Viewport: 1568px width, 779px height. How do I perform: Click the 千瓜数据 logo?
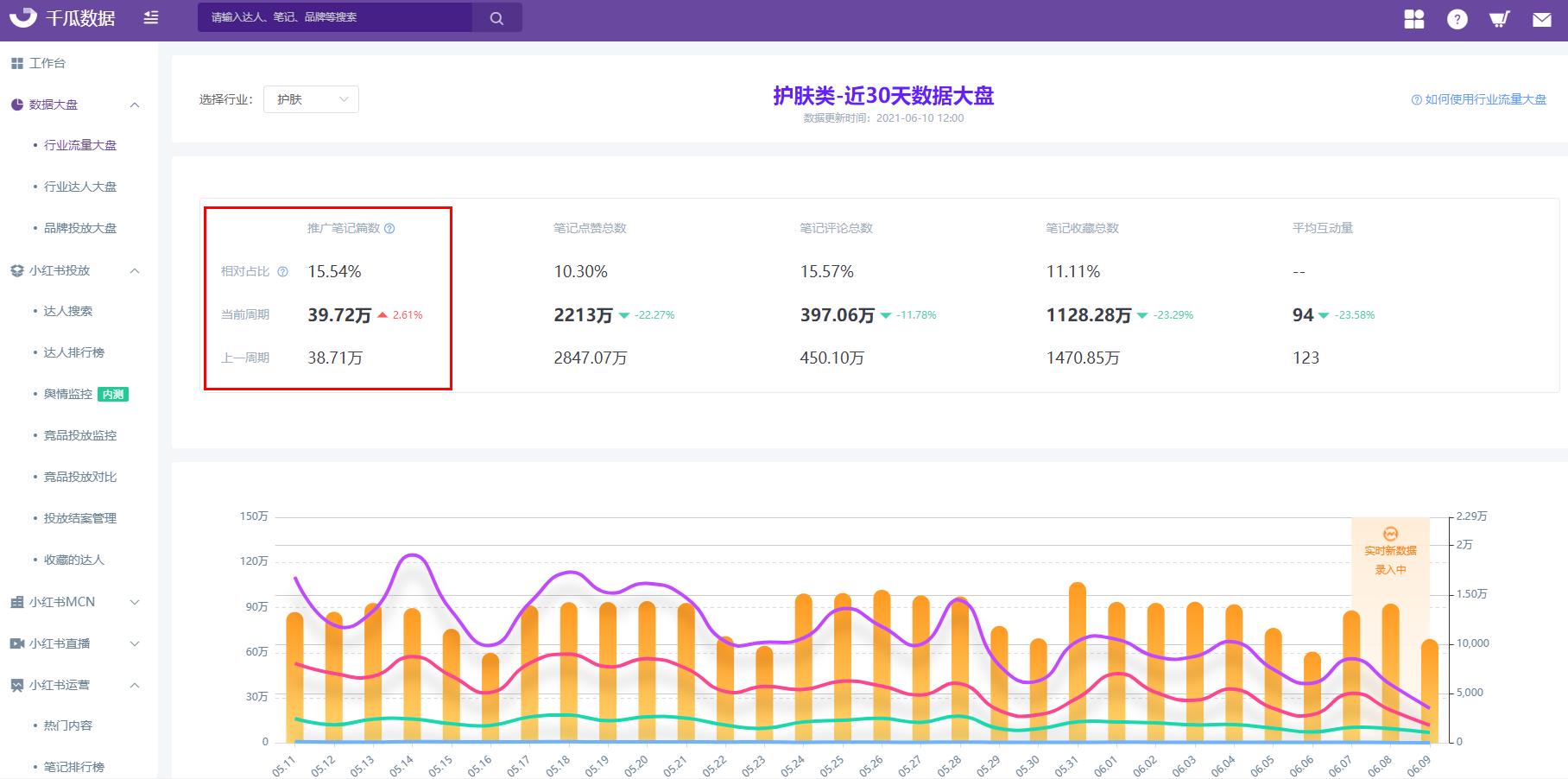62,17
